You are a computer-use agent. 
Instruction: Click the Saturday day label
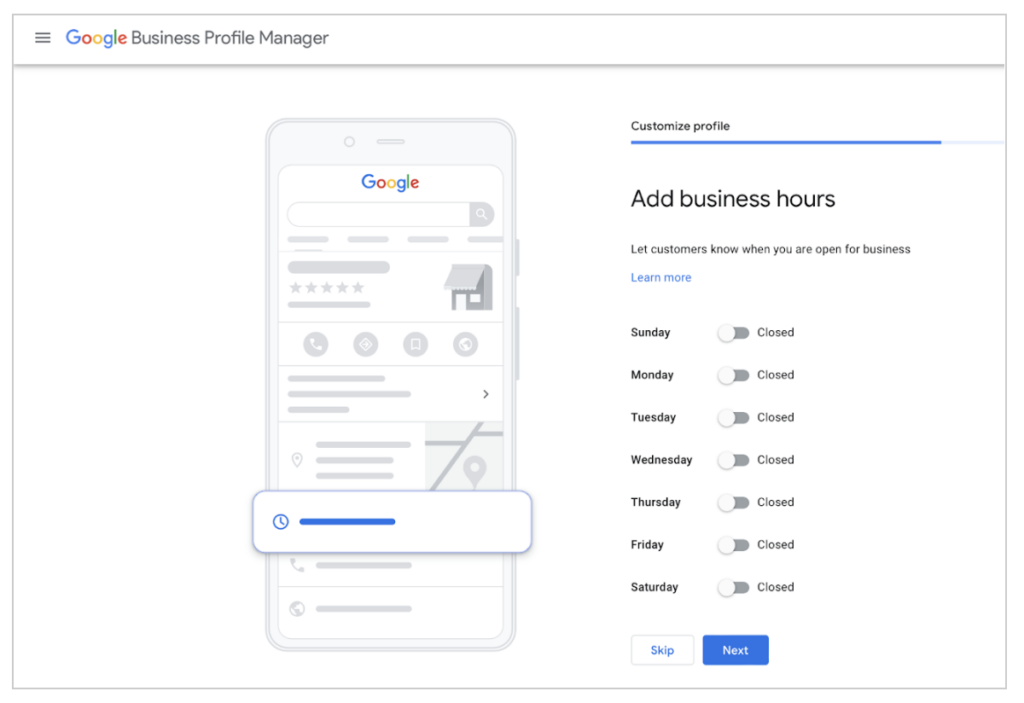654,587
